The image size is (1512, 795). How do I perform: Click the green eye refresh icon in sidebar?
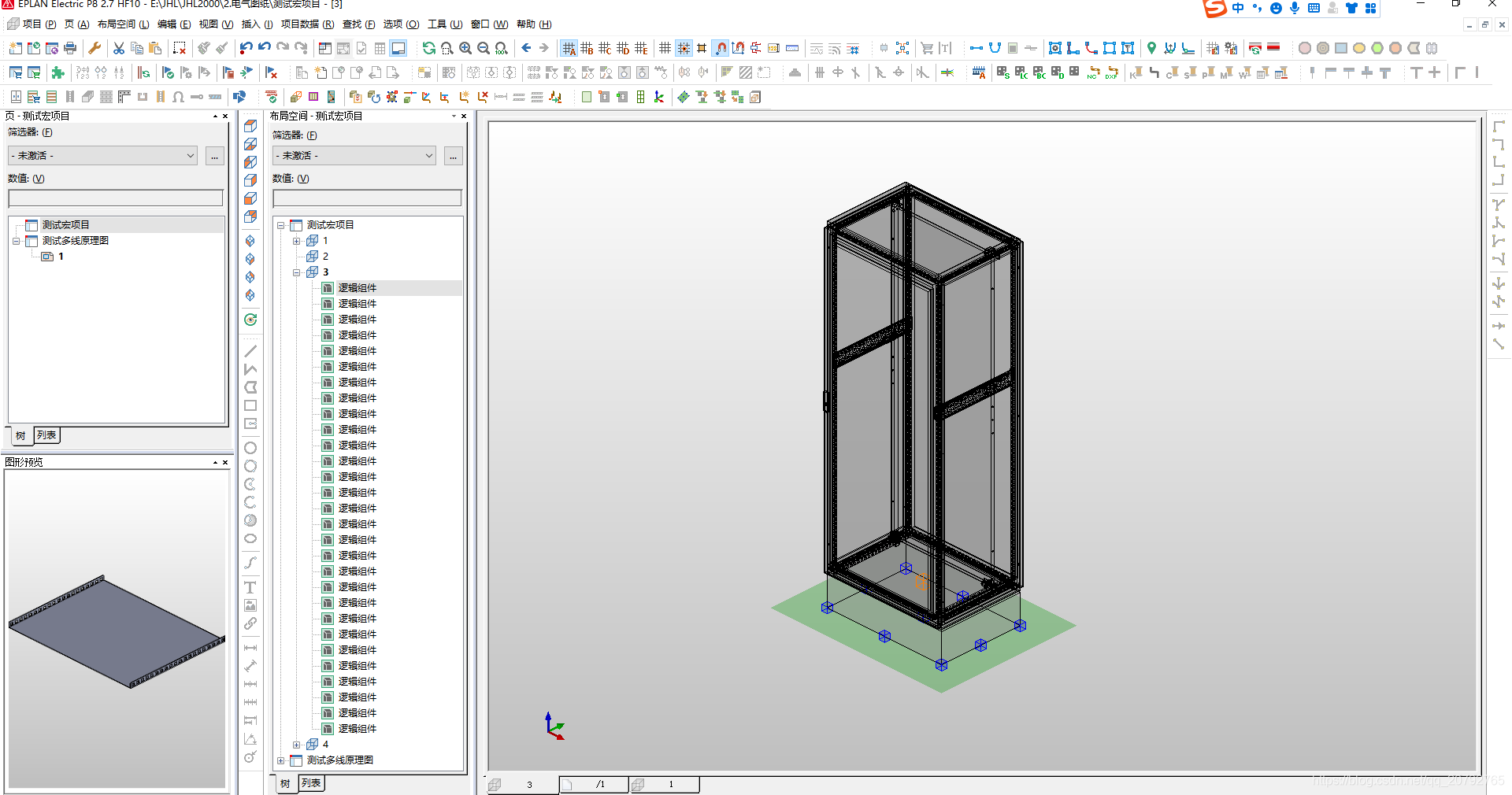[x=250, y=320]
